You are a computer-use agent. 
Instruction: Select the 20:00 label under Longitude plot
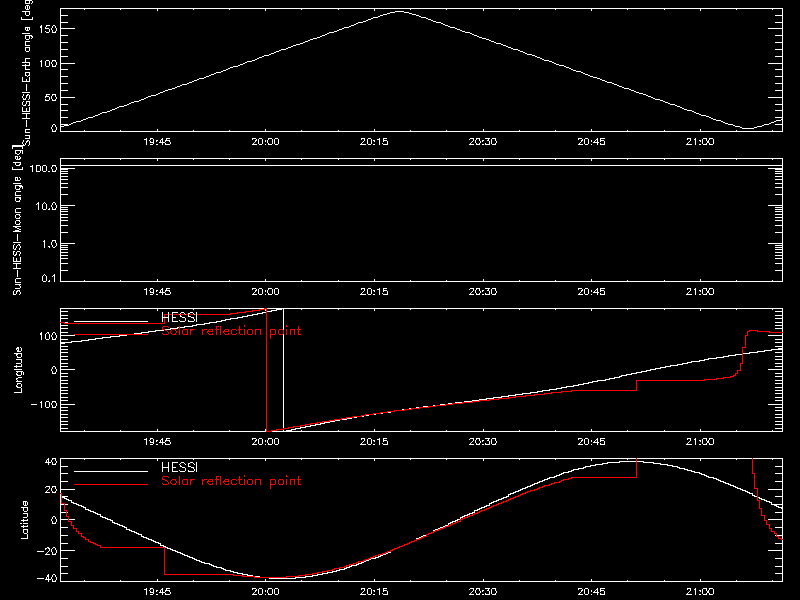tap(265, 442)
